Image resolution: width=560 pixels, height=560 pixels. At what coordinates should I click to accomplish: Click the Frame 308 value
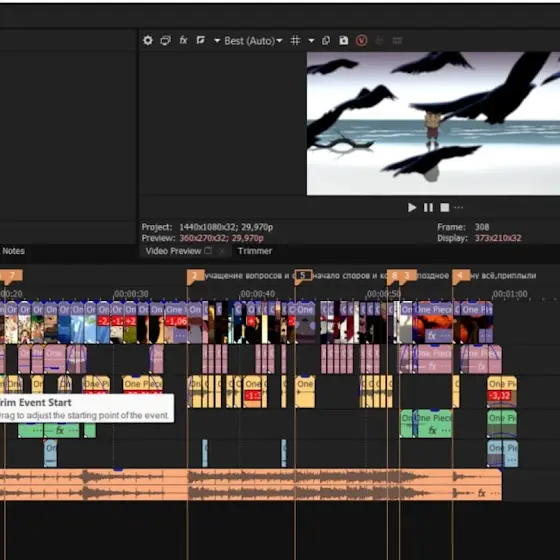(x=482, y=227)
